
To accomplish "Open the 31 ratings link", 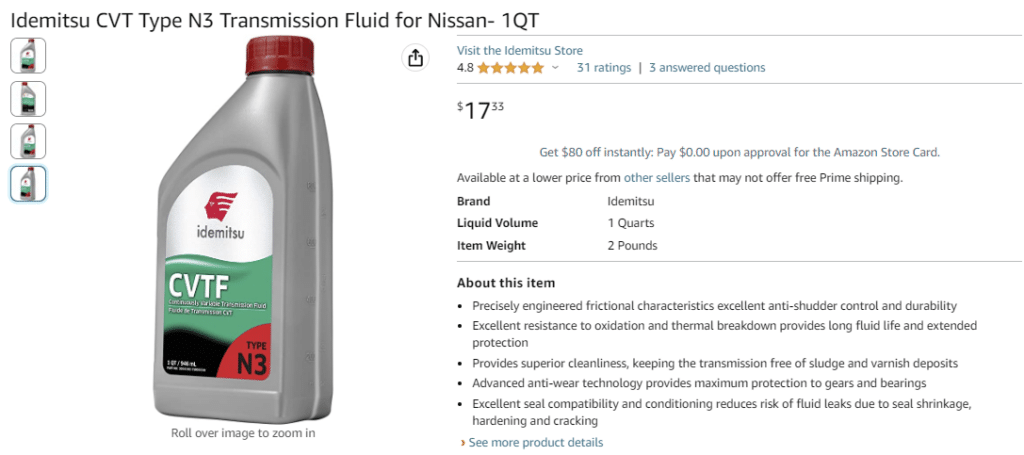I will pos(604,68).
